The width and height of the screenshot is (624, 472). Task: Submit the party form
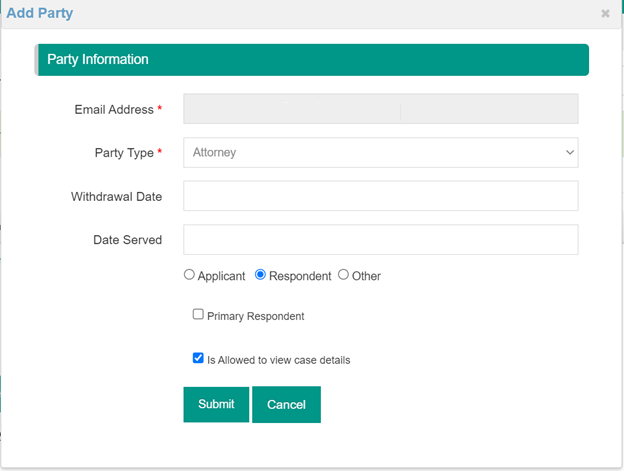(216, 404)
